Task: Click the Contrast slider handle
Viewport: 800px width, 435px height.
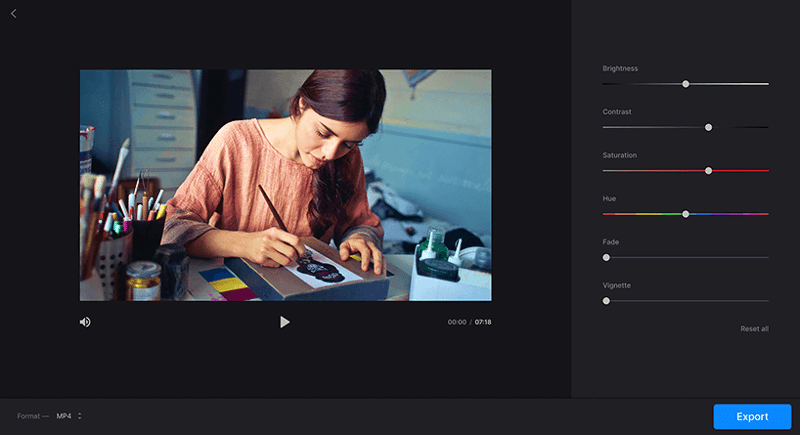Action: click(x=708, y=127)
